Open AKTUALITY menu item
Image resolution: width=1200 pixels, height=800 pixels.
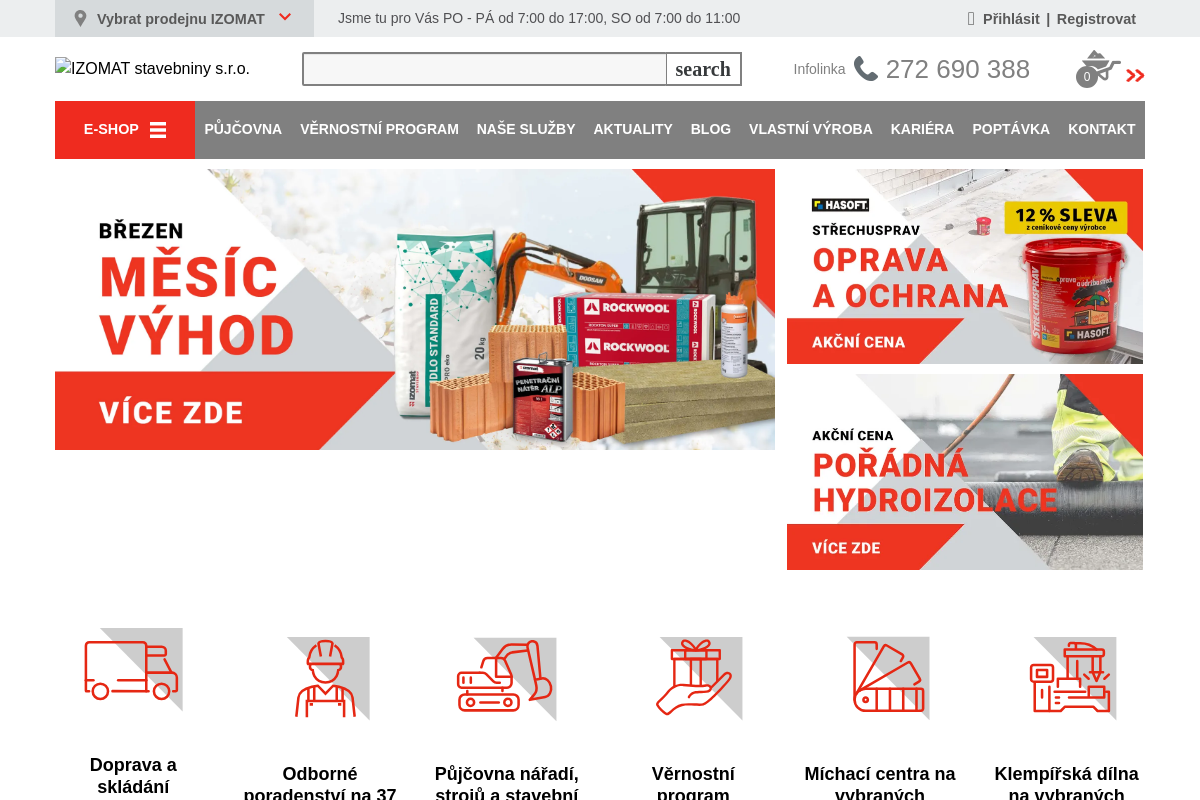click(x=633, y=129)
